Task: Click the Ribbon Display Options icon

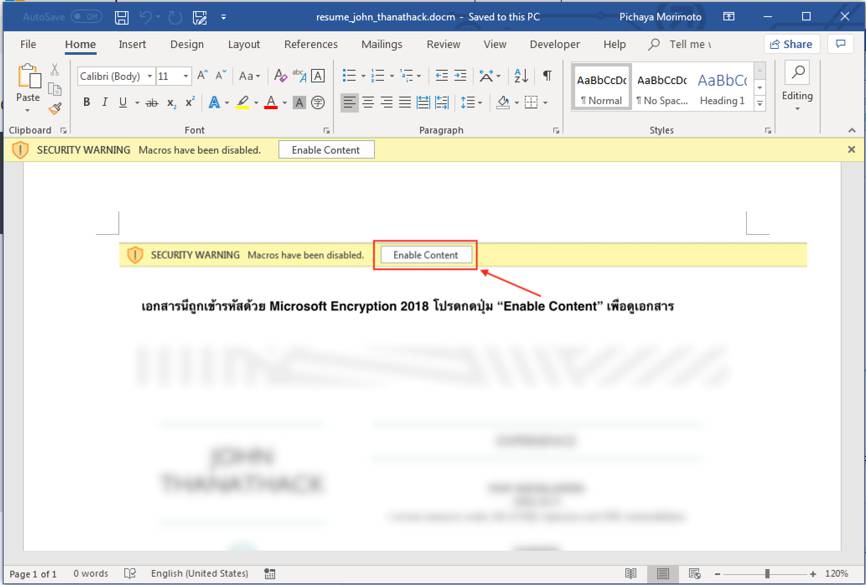Action: tap(729, 17)
